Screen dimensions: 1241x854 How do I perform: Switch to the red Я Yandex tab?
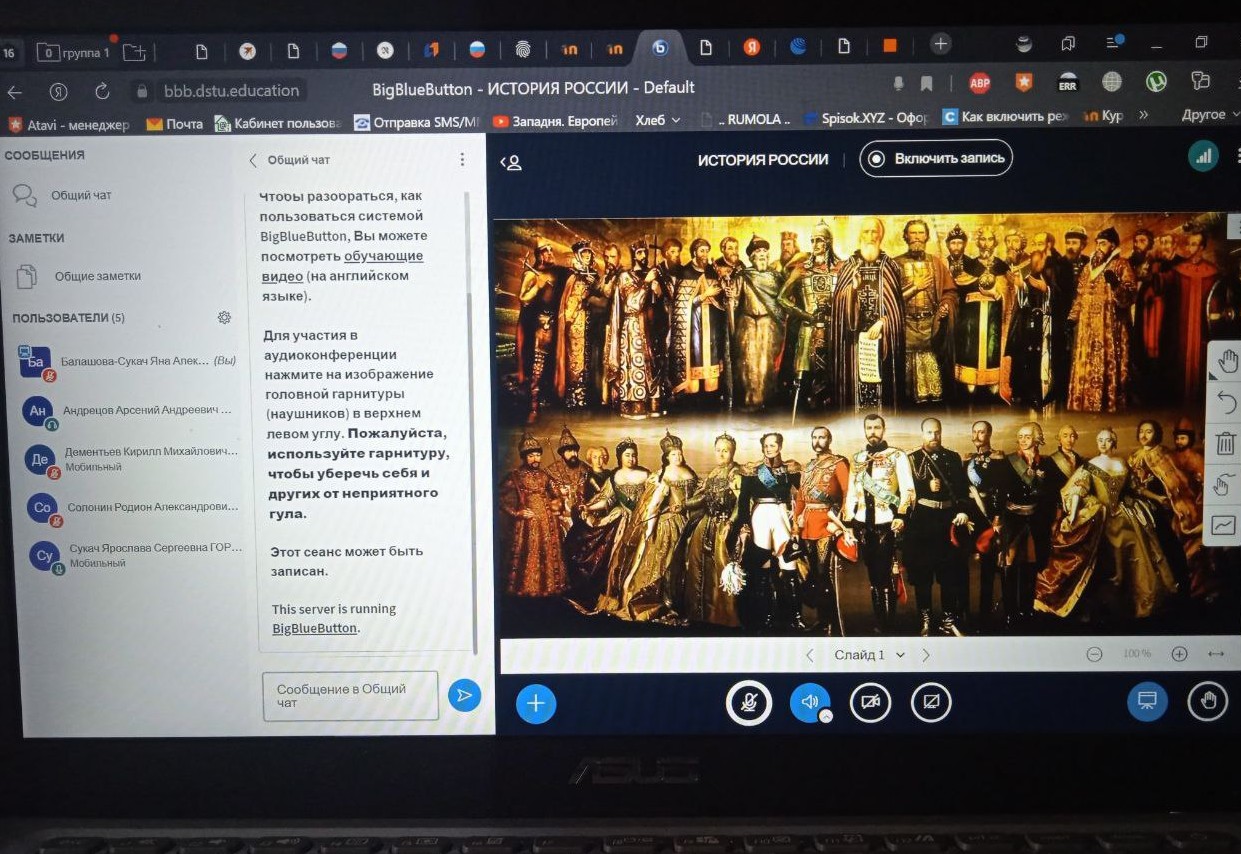click(751, 47)
